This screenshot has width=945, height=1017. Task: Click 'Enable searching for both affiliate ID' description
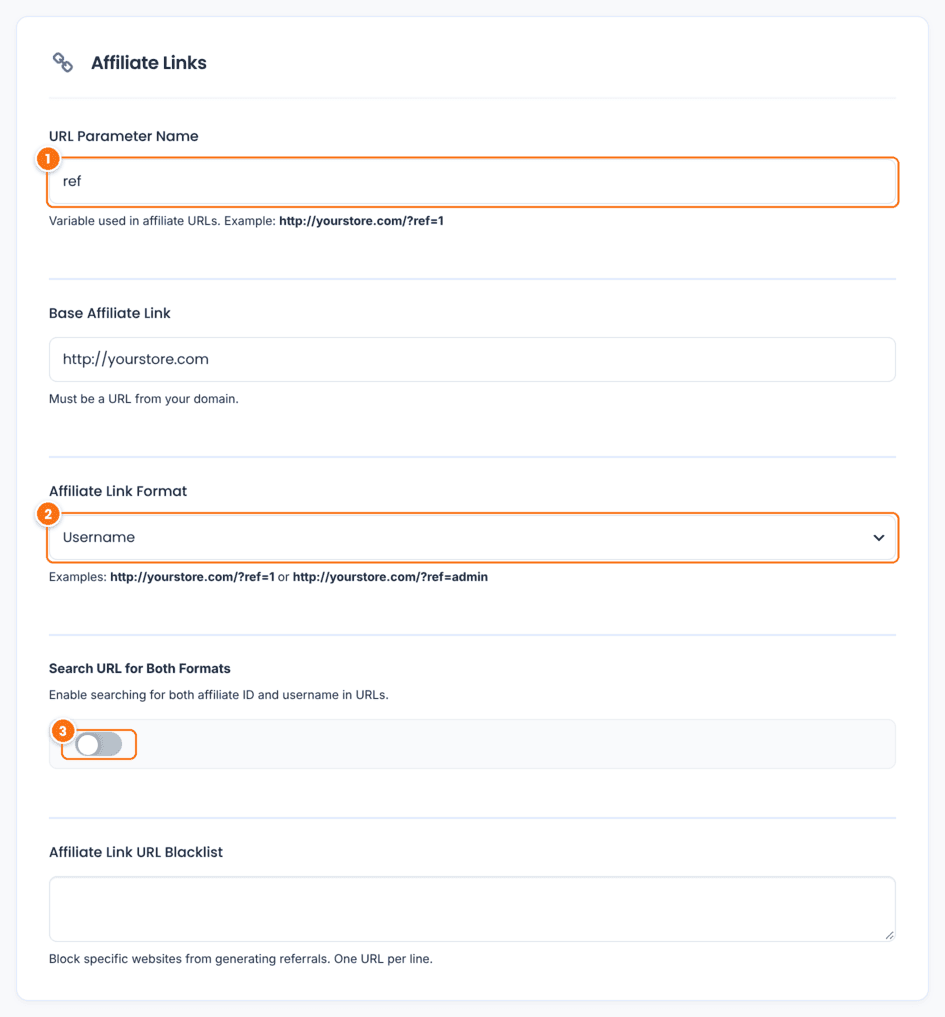tap(219, 695)
